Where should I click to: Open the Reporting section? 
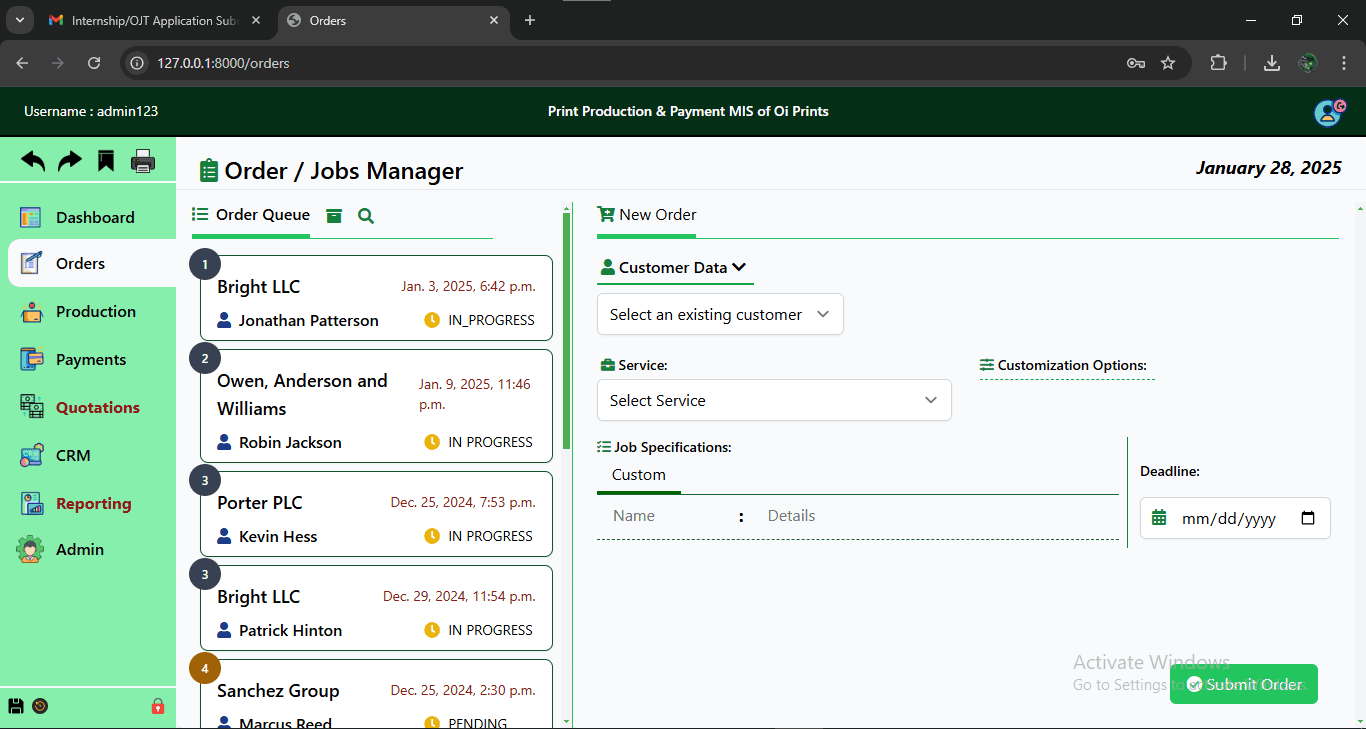point(88,504)
